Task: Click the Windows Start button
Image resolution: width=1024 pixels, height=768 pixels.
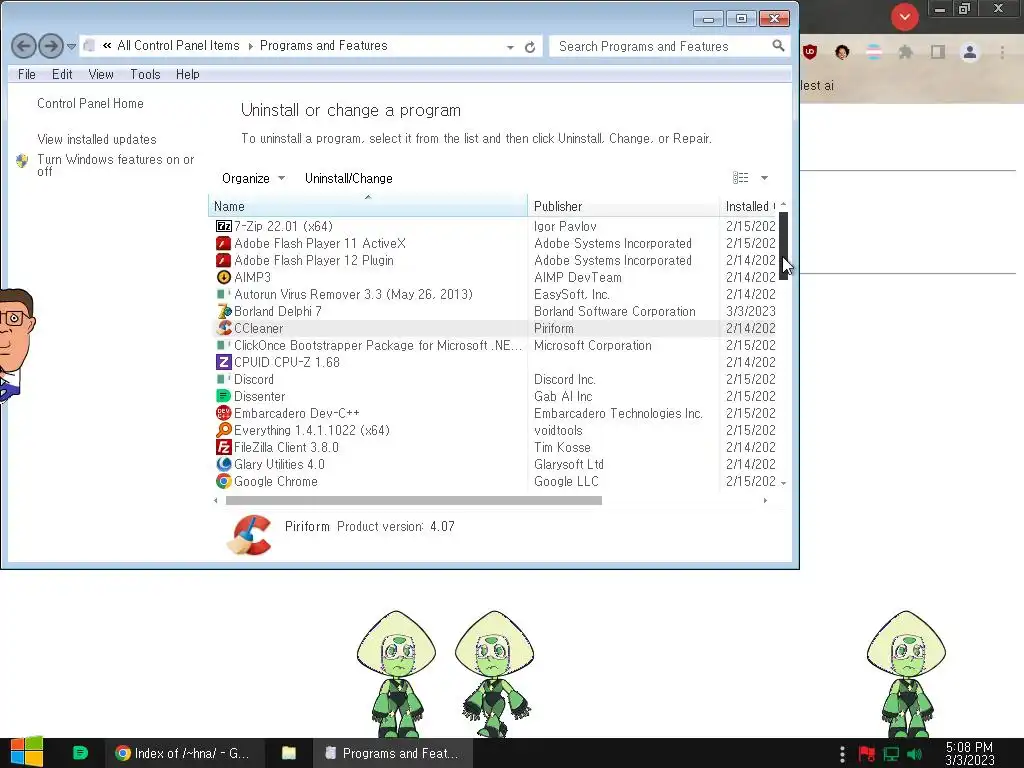Action: click(27, 752)
